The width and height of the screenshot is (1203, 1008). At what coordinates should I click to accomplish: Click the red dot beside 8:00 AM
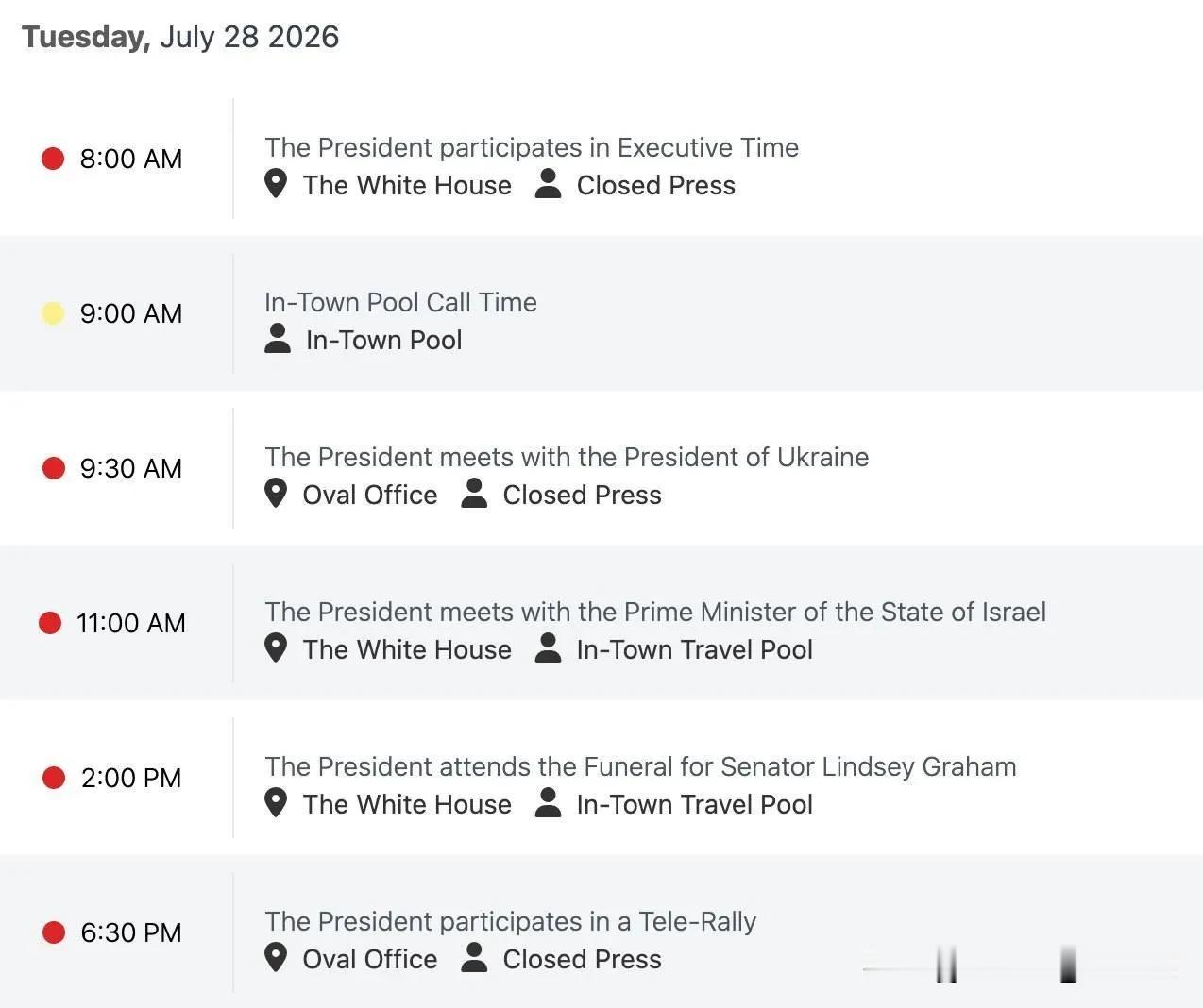coord(53,159)
